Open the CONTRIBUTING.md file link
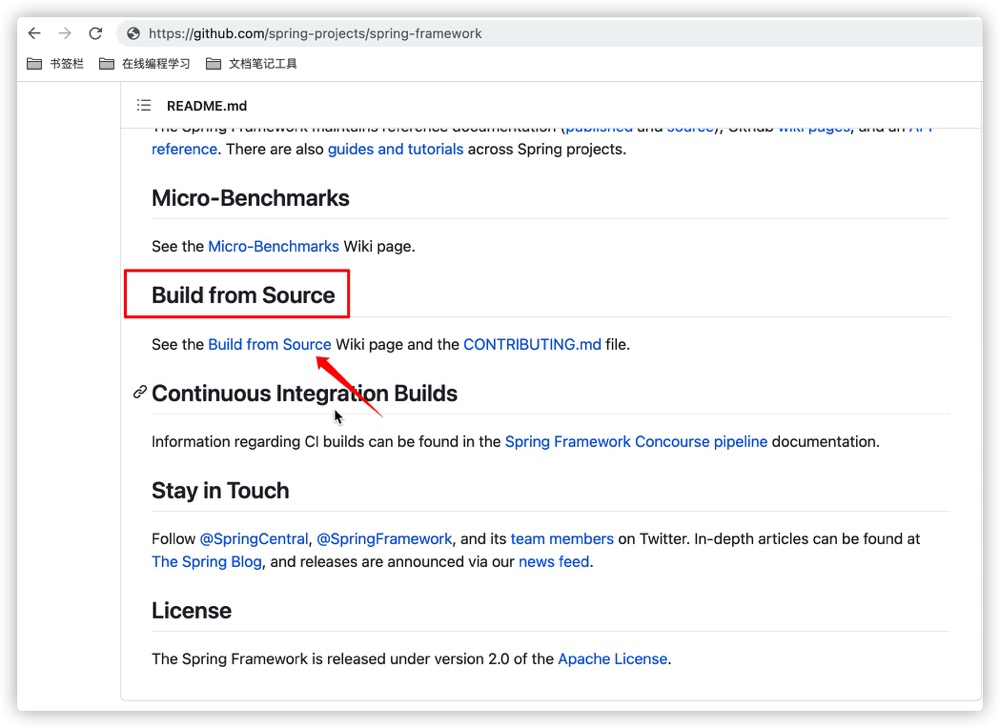The image size is (1000, 728). [532, 344]
